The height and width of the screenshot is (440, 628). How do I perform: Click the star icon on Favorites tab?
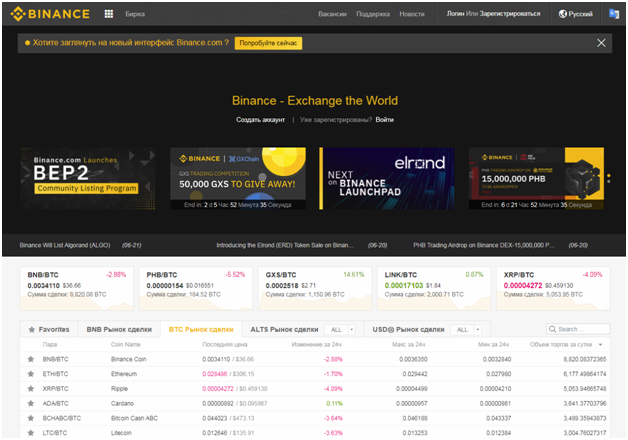pyautogui.click(x=32, y=329)
